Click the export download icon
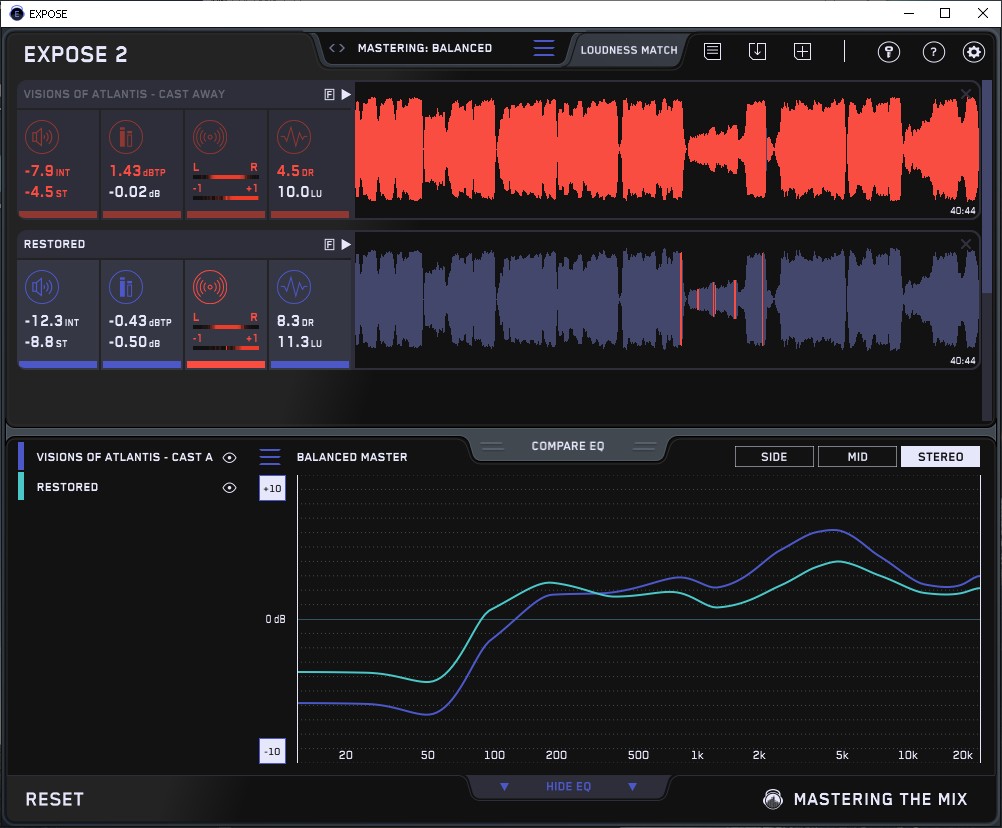The image size is (1002, 828). pyautogui.click(x=757, y=51)
